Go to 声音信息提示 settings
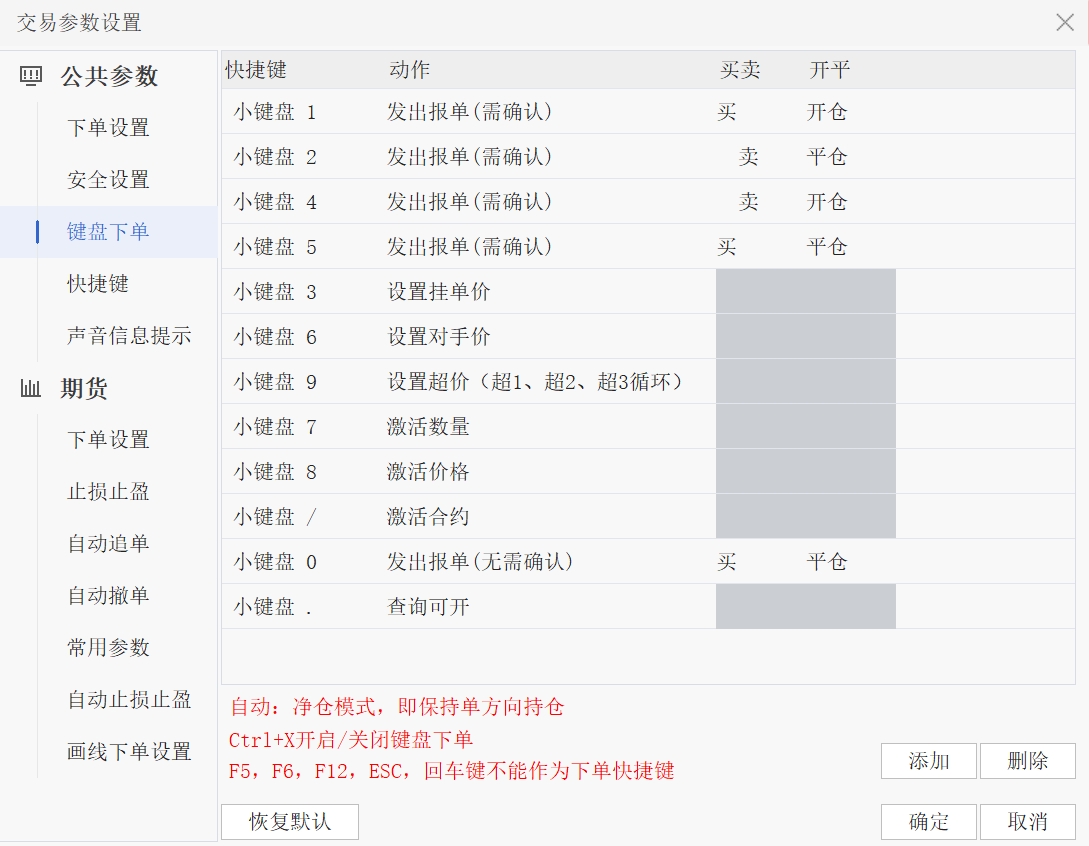The width and height of the screenshot is (1089, 846). (129, 336)
